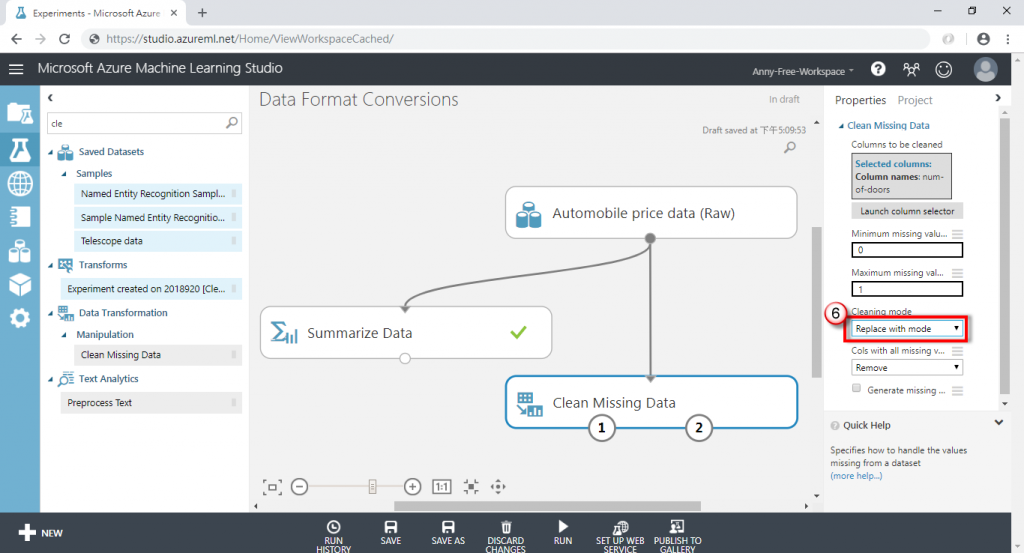The width and height of the screenshot is (1024, 553).
Task: Open the Trained Models cube sidebar icon
Action: 20,285
